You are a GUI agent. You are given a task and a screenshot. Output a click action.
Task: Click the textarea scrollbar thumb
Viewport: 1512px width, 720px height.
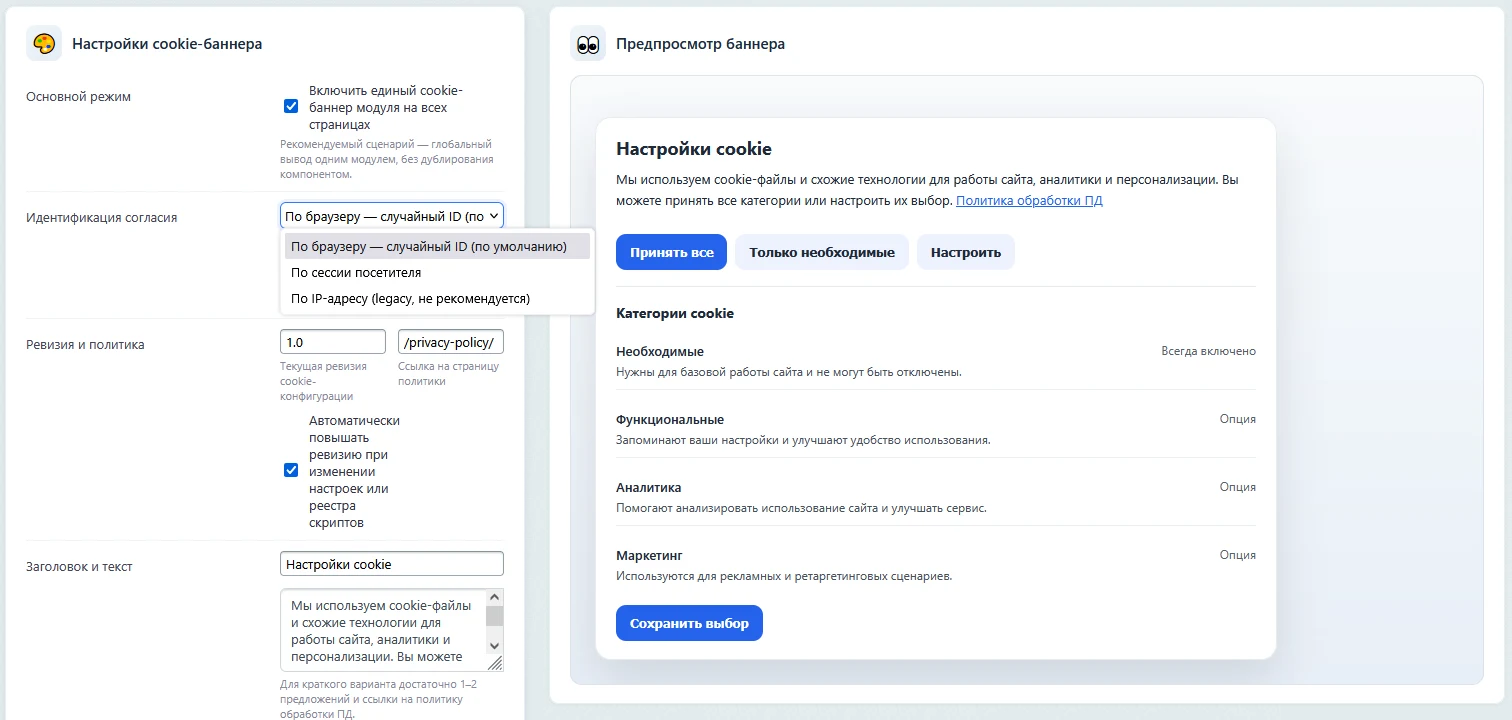coord(494,615)
